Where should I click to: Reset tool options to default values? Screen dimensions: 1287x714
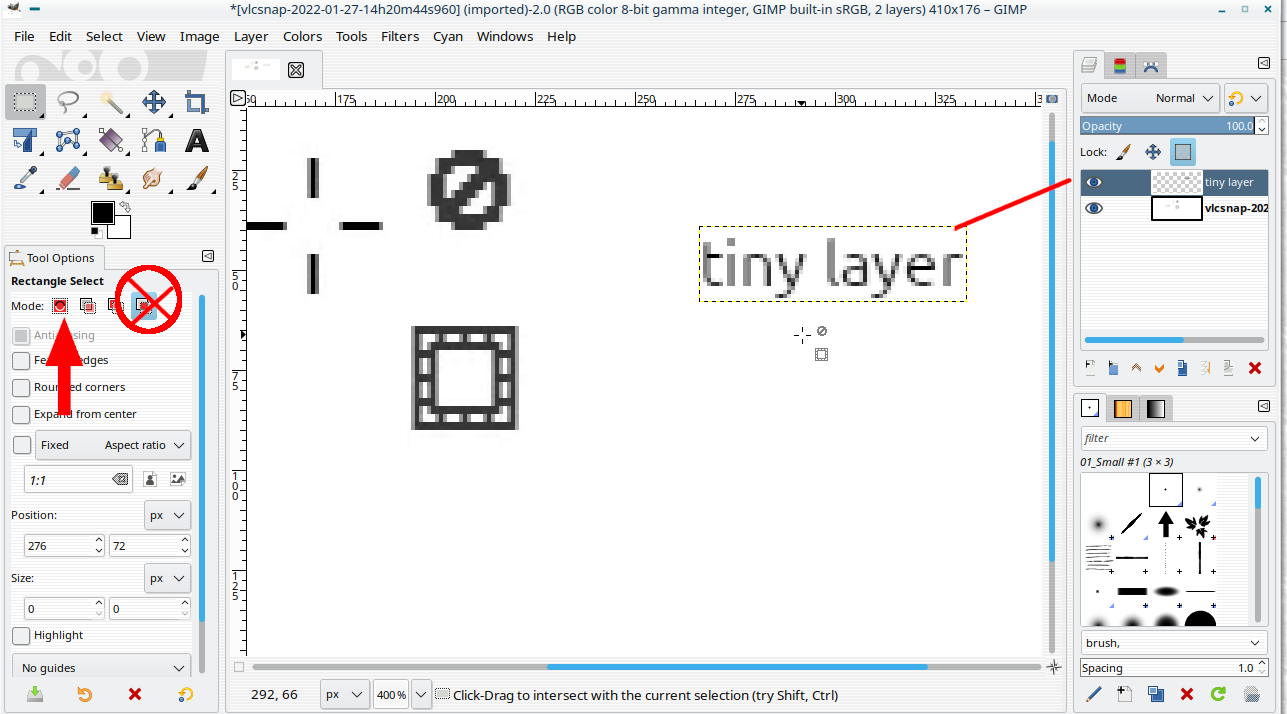[185, 694]
